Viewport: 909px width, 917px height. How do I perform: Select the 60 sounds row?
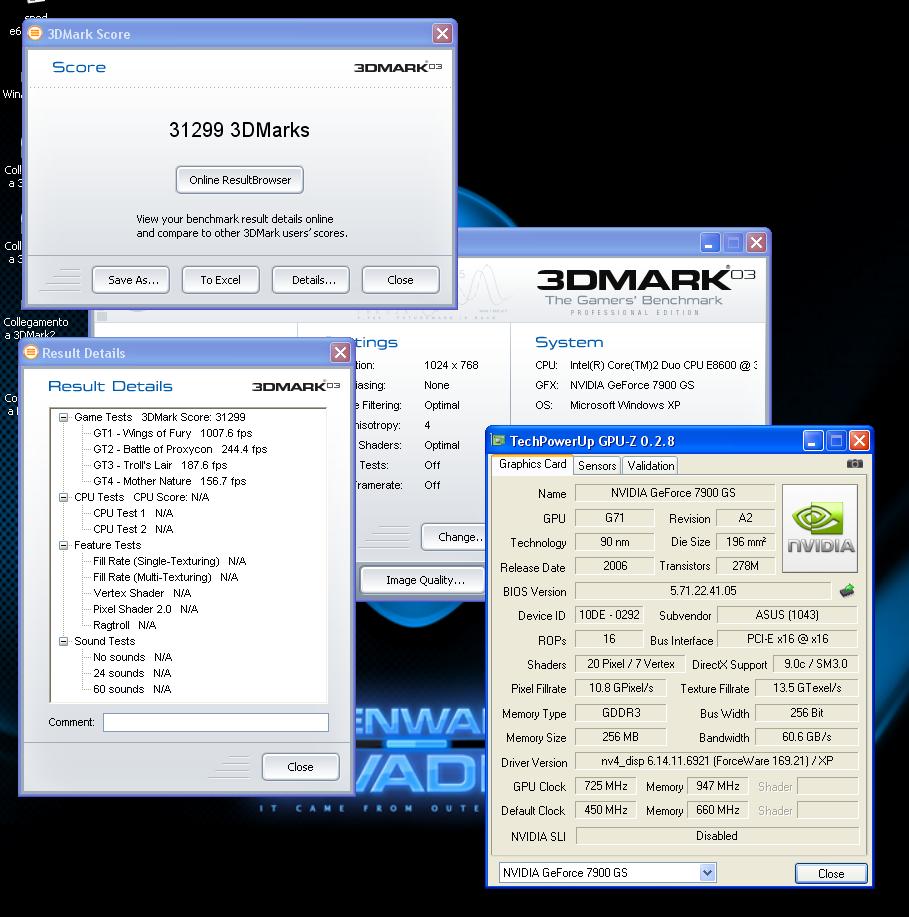click(x=132, y=690)
